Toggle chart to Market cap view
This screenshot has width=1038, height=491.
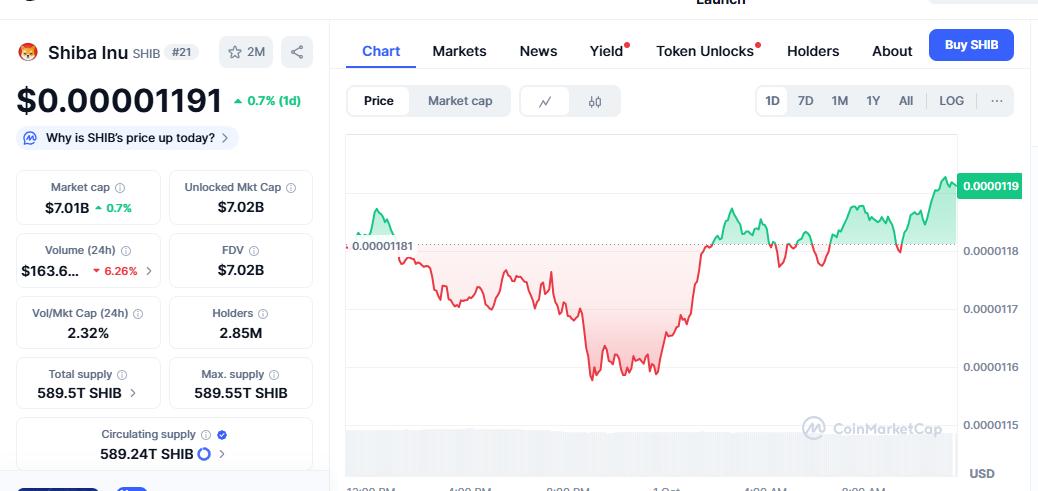pyautogui.click(x=460, y=101)
